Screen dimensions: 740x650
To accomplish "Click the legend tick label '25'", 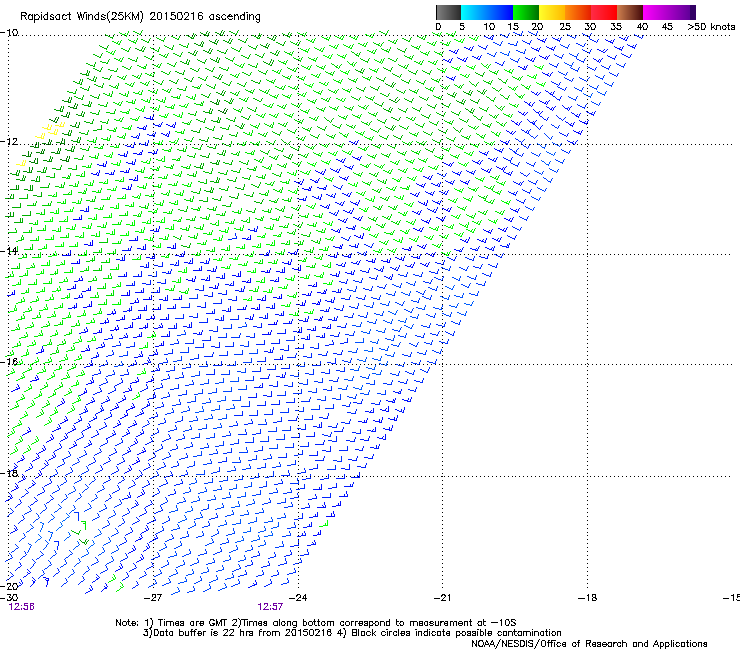I will coord(565,27).
